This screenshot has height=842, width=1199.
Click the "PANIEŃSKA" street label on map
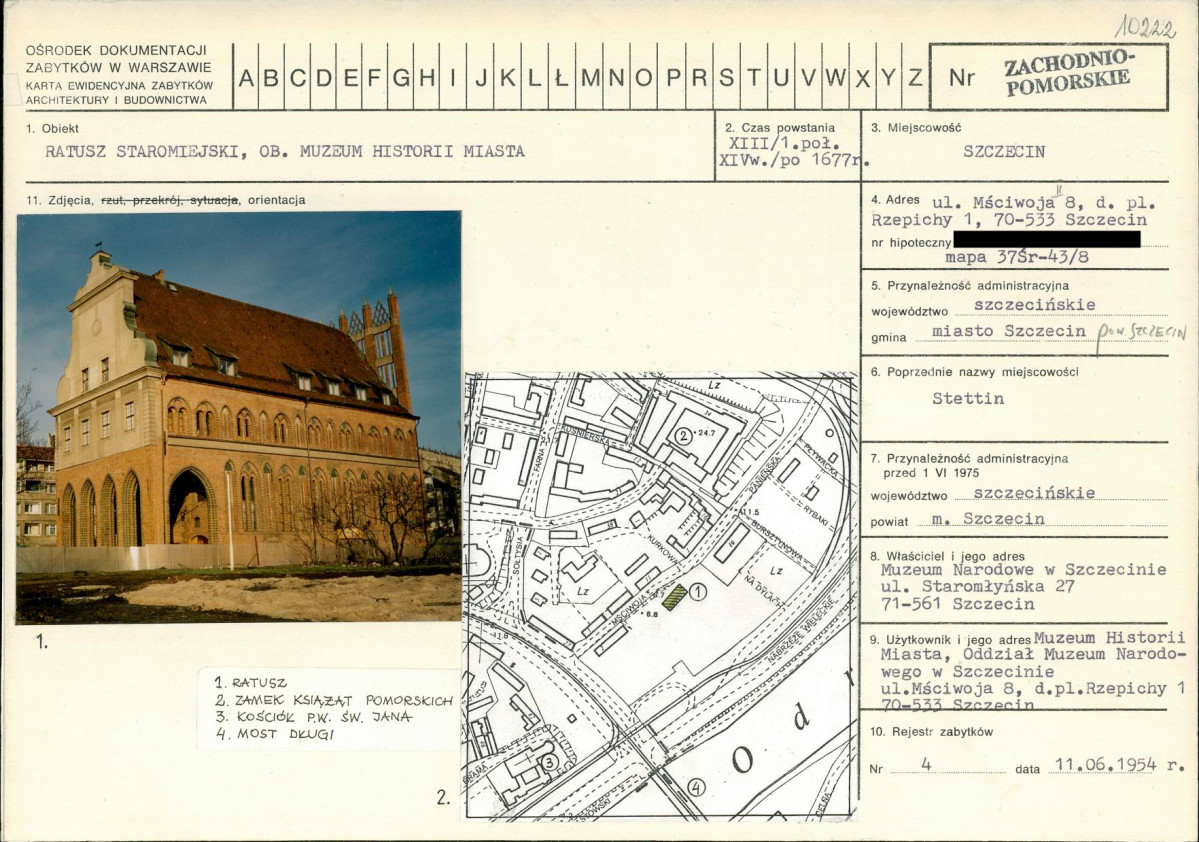tap(763, 475)
